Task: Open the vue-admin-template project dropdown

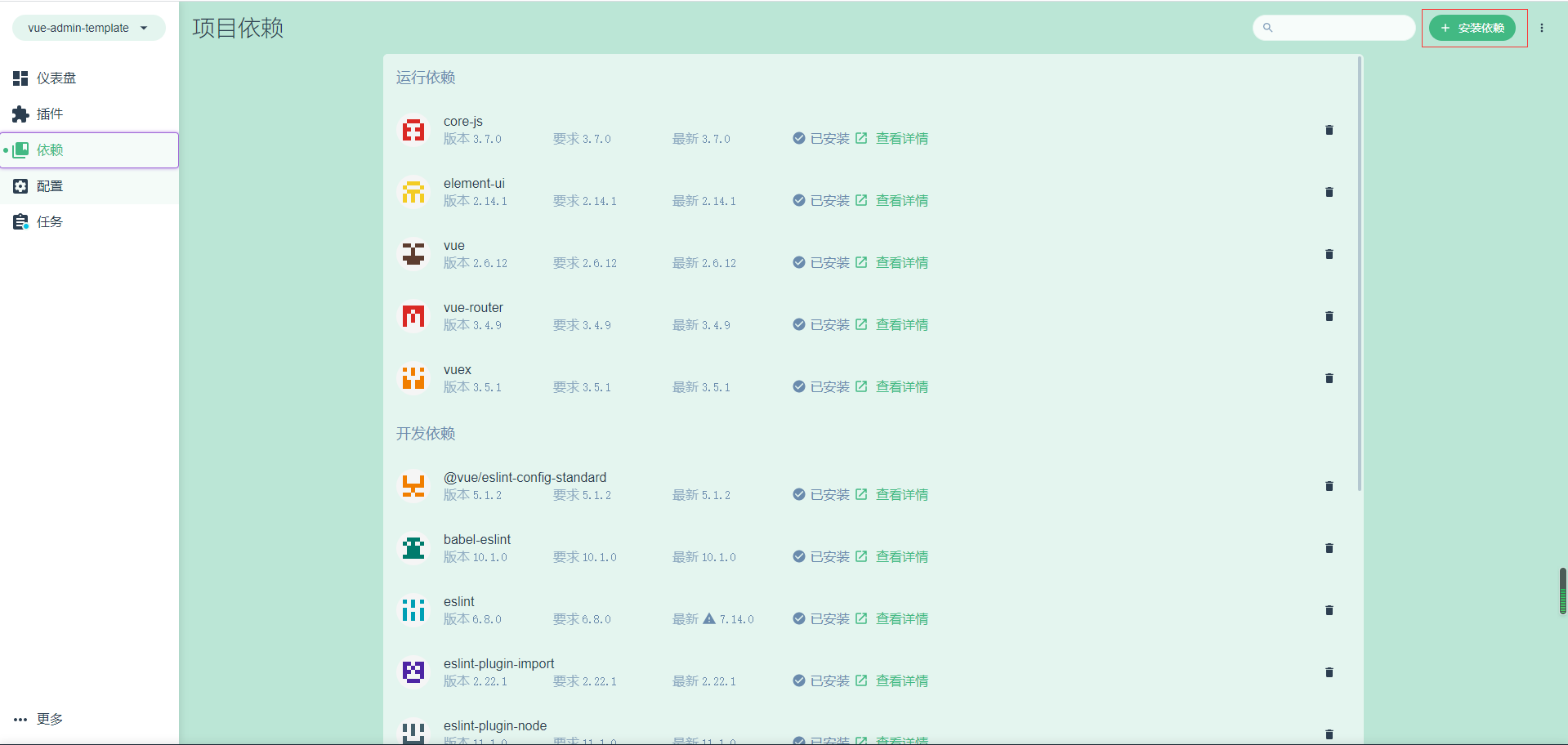Action: pos(88,28)
